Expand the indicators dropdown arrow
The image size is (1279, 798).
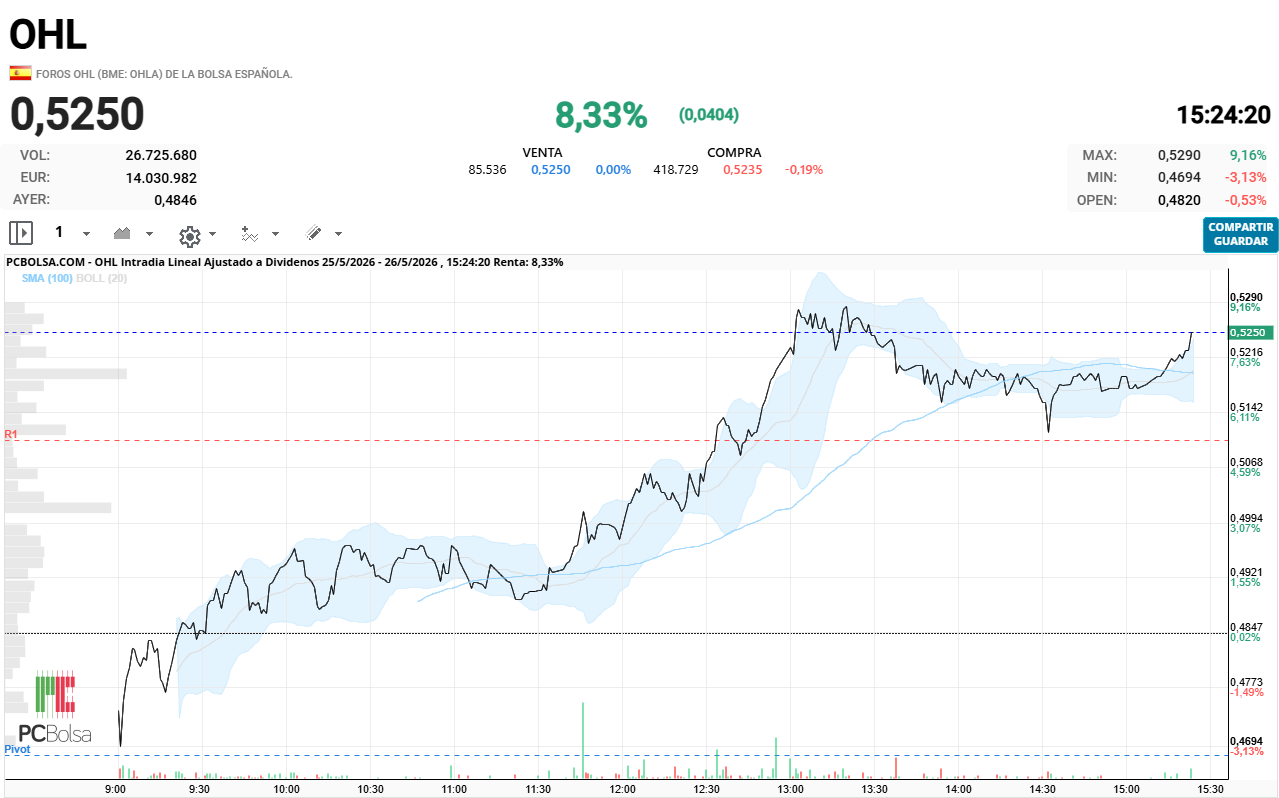276,234
